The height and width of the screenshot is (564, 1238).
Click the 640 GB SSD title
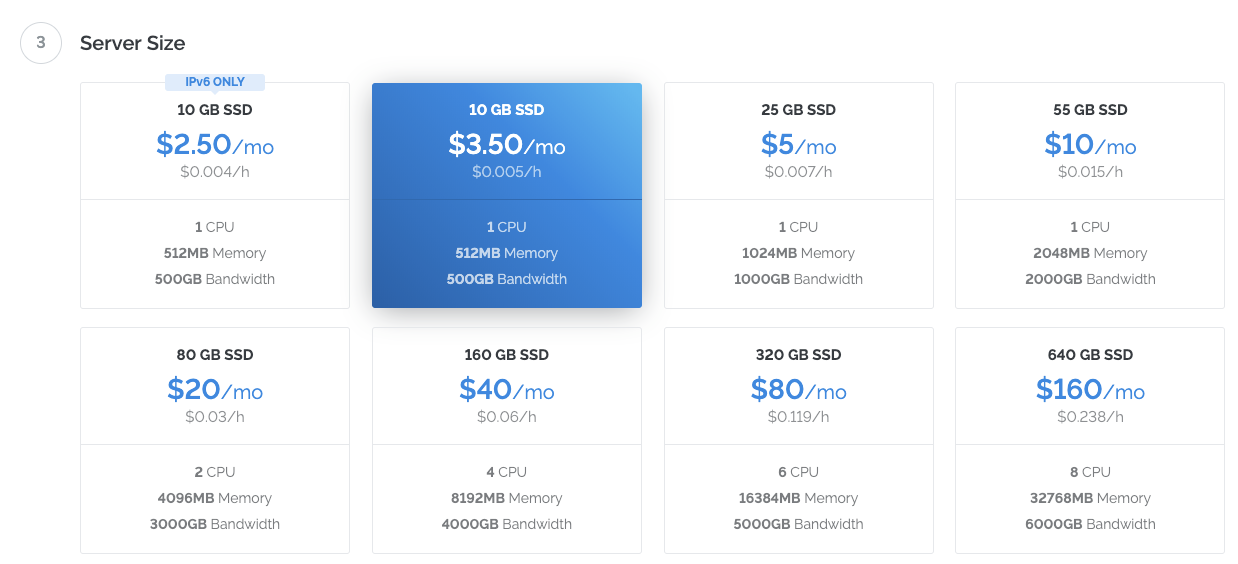(1090, 355)
